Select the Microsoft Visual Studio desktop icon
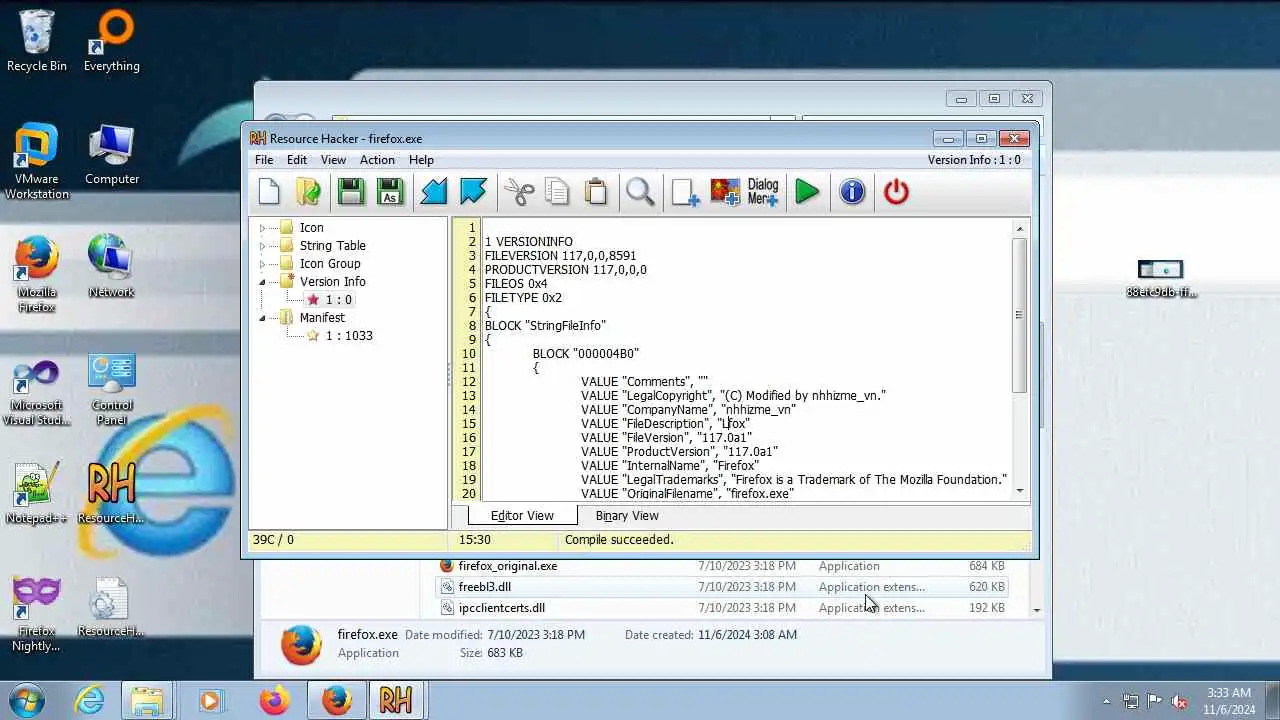This screenshot has width=1280, height=720. (x=37, y=392)
